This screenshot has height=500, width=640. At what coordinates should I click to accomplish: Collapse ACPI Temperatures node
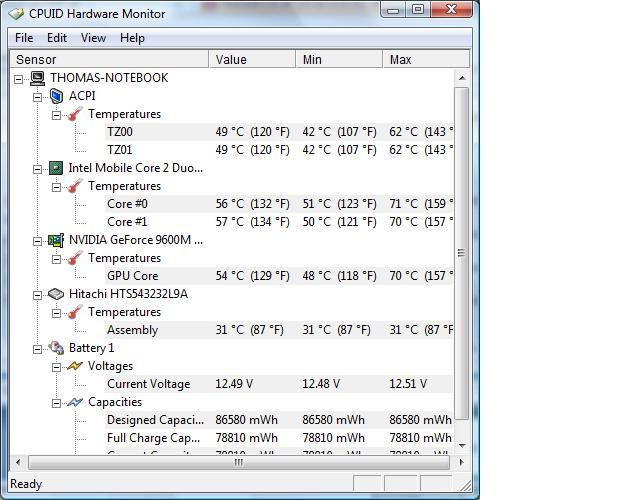coord(56,115)
